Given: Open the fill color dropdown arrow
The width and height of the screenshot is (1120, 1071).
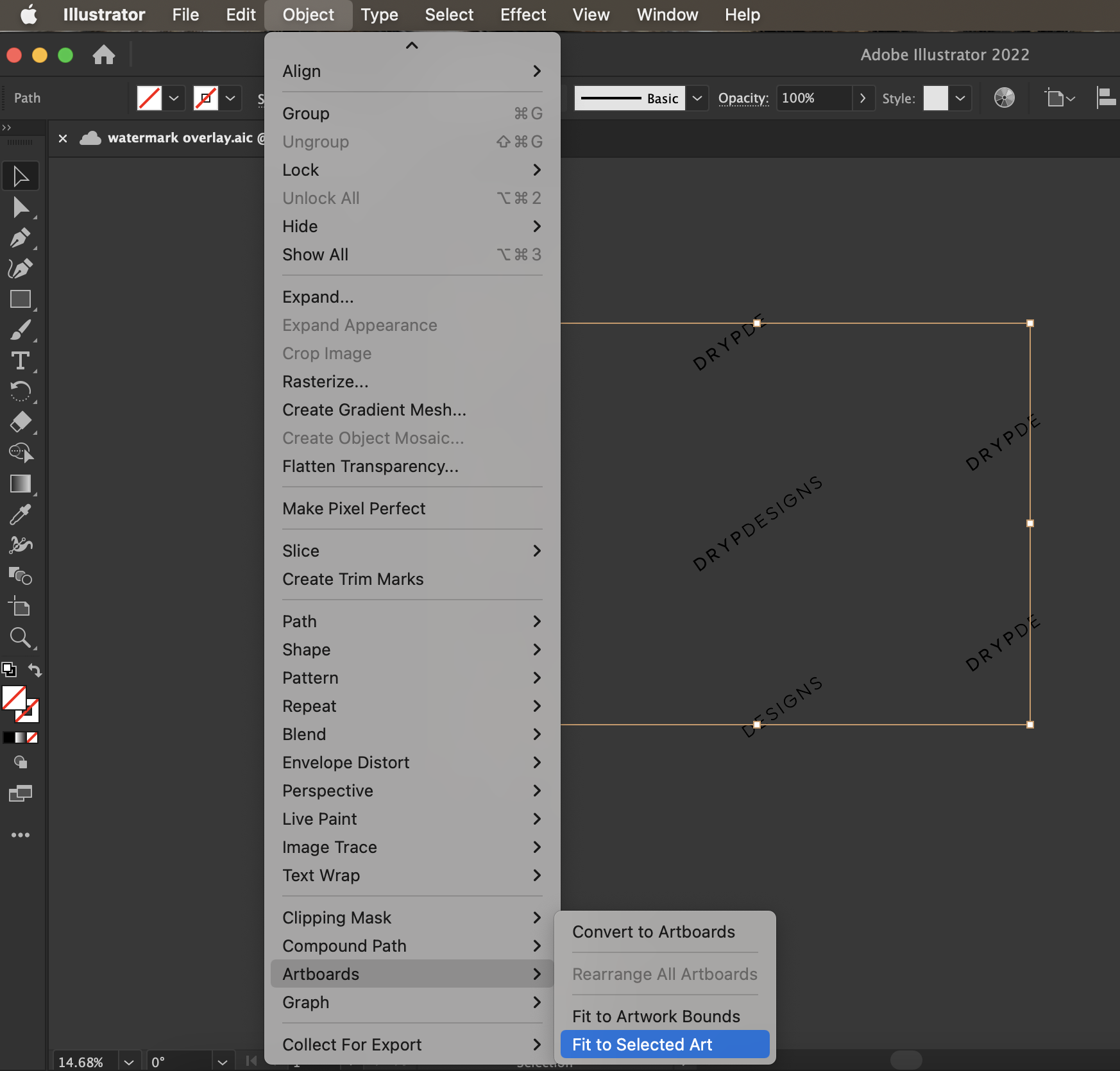Looking at the screenshot, I should tap(174, 98).
